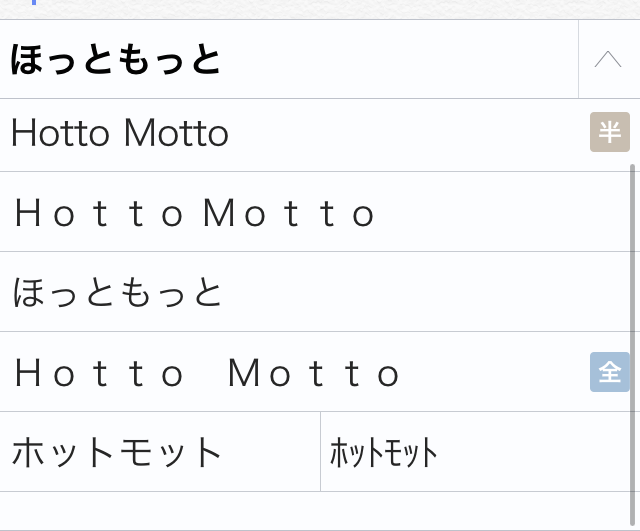Collapse the candidate list with the up chevron
The image size is (640, 531).
pyautogui.click(x=608, y=60)
